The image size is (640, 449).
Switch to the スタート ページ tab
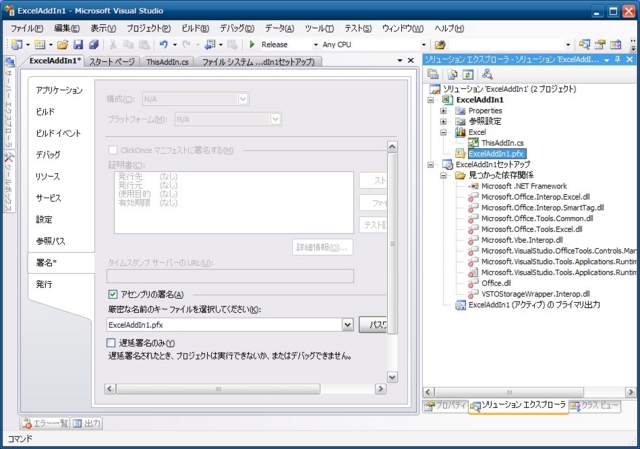click(112, 62)
